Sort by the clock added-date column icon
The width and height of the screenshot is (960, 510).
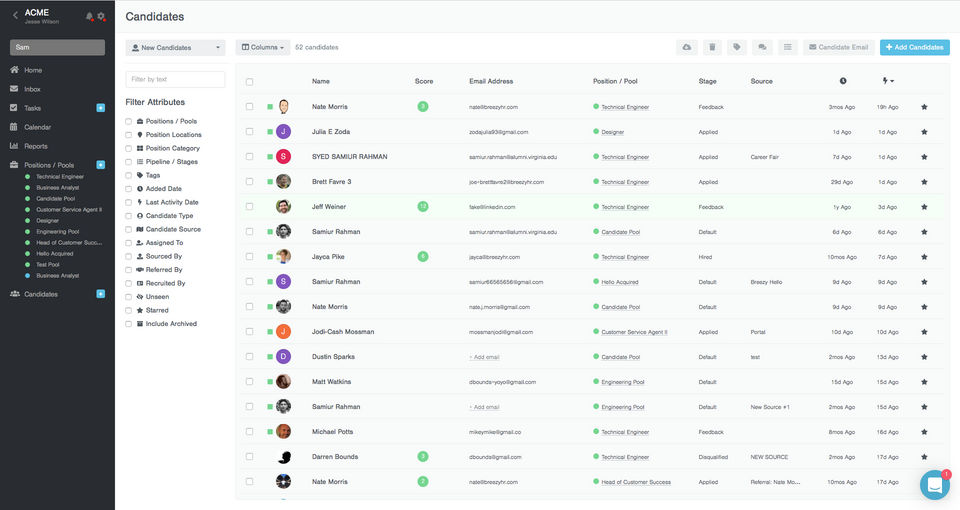tap(843, 81)
